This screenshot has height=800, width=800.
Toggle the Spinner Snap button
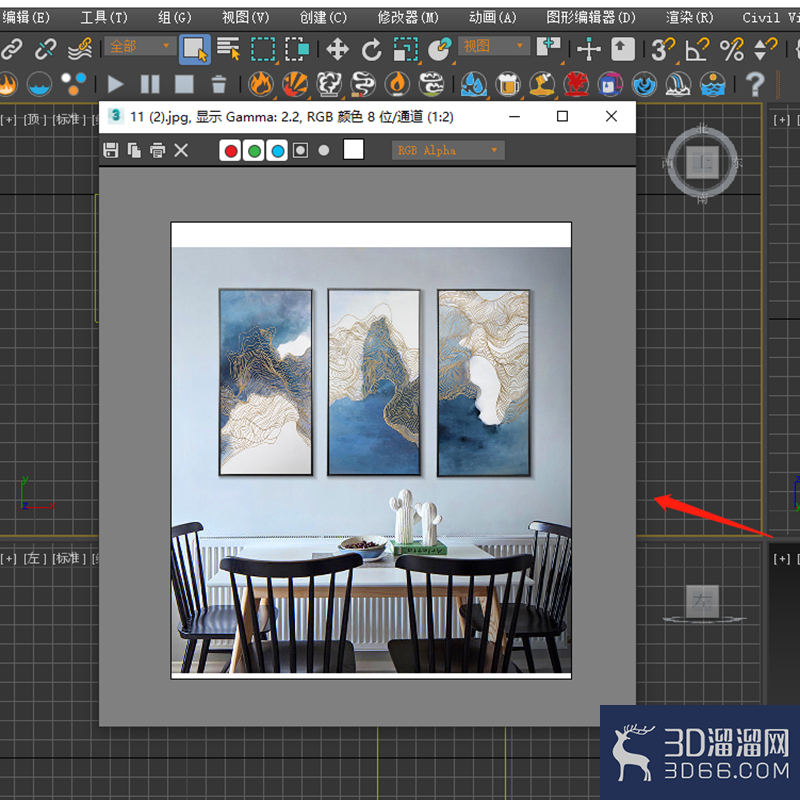[765, 49]
